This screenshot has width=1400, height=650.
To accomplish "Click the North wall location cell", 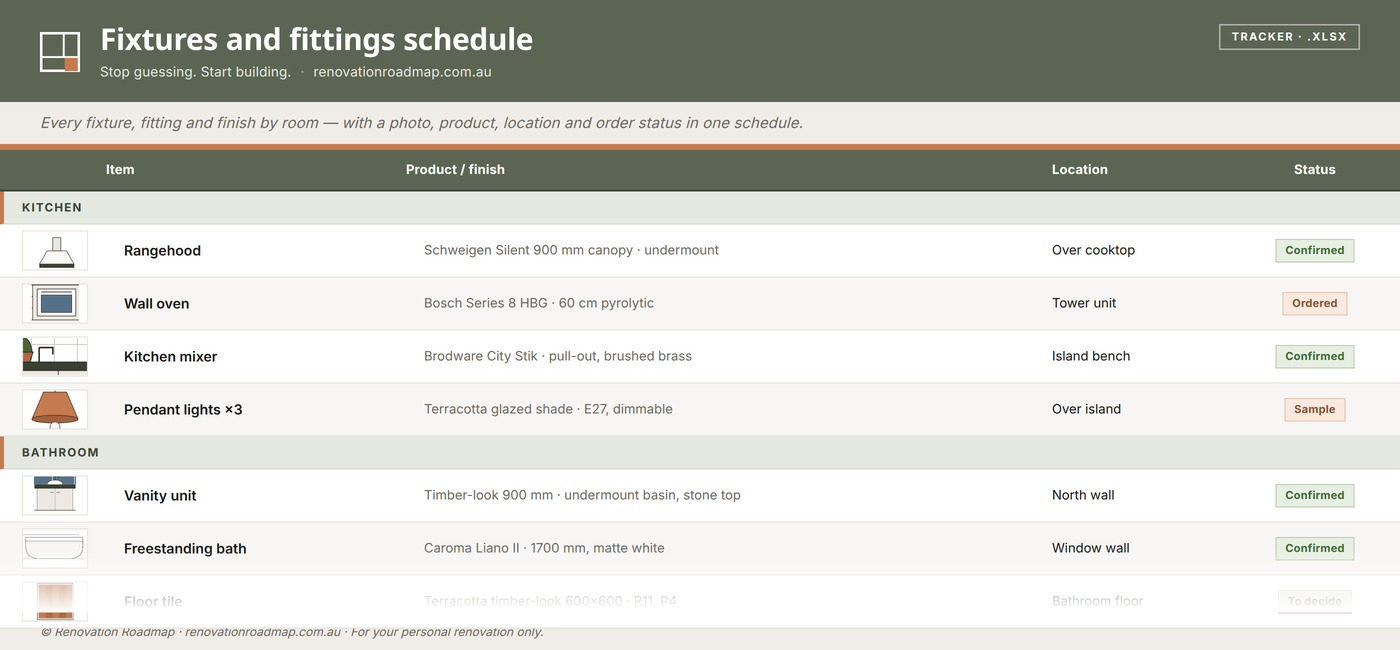I will (1083, 496).
